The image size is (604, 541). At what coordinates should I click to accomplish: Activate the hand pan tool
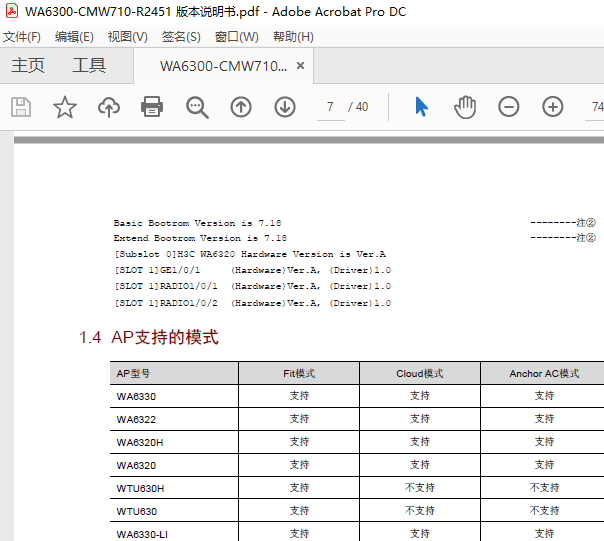(465, 107)
